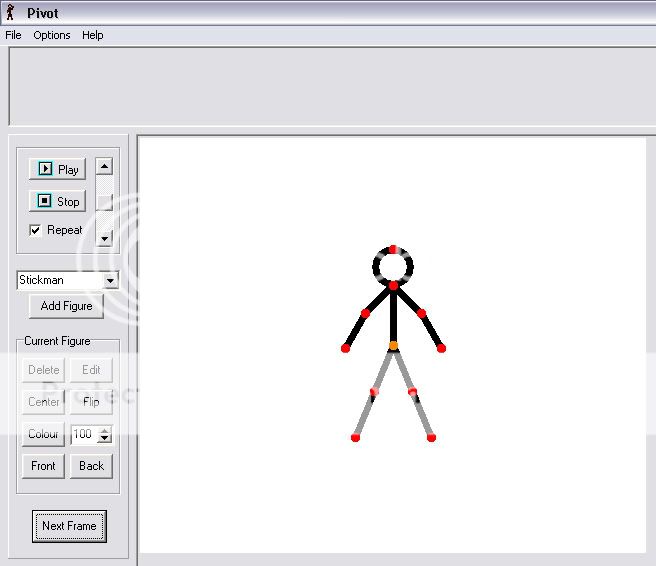Click the speed scrollbar up arrow
The image size is (656, 566).
[104, 166]
